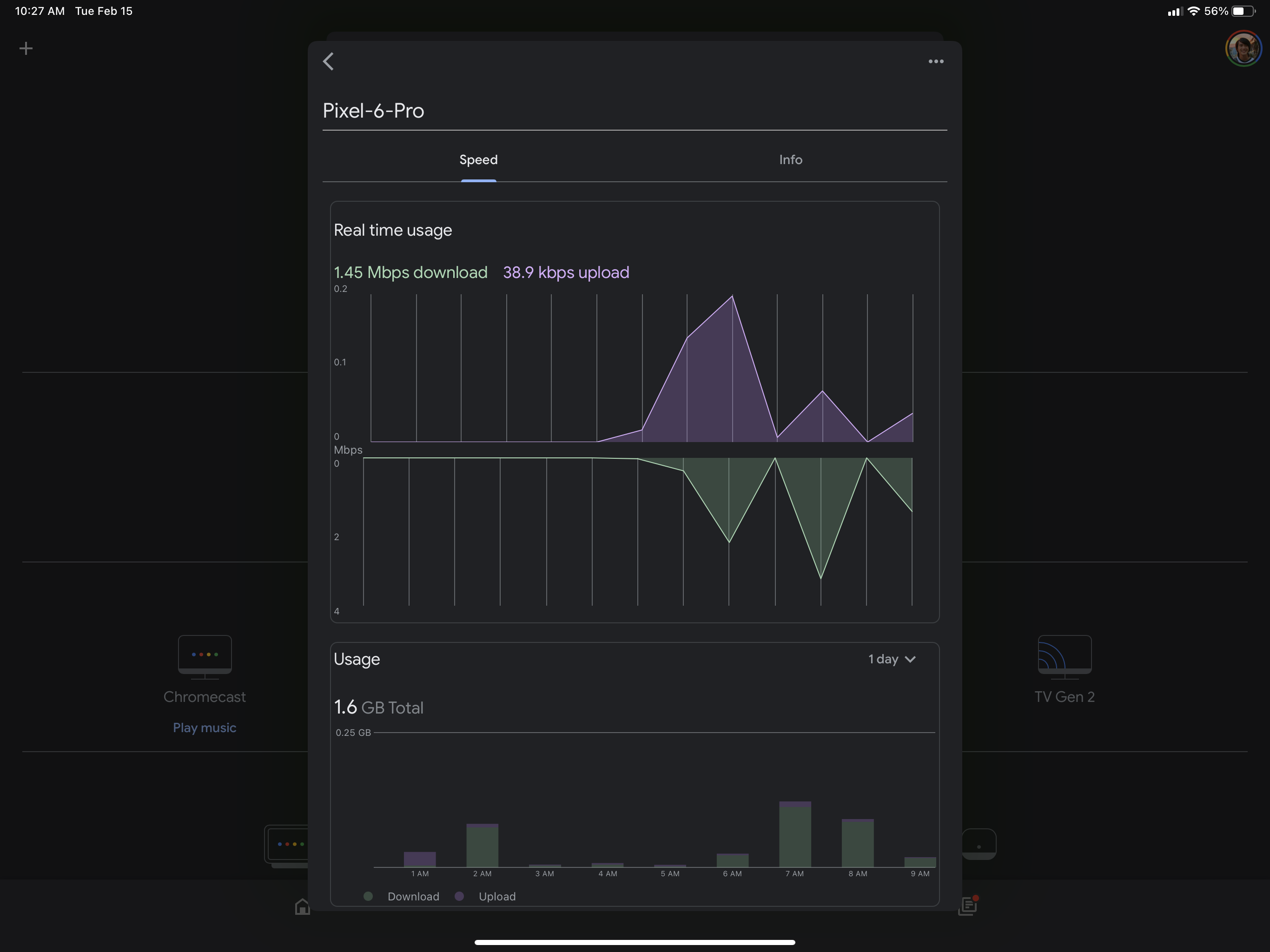Viewport: 1270px width, 952px height.
Task: Tap the TV Gen 2 cast icon
Action: pos(1064,656)
